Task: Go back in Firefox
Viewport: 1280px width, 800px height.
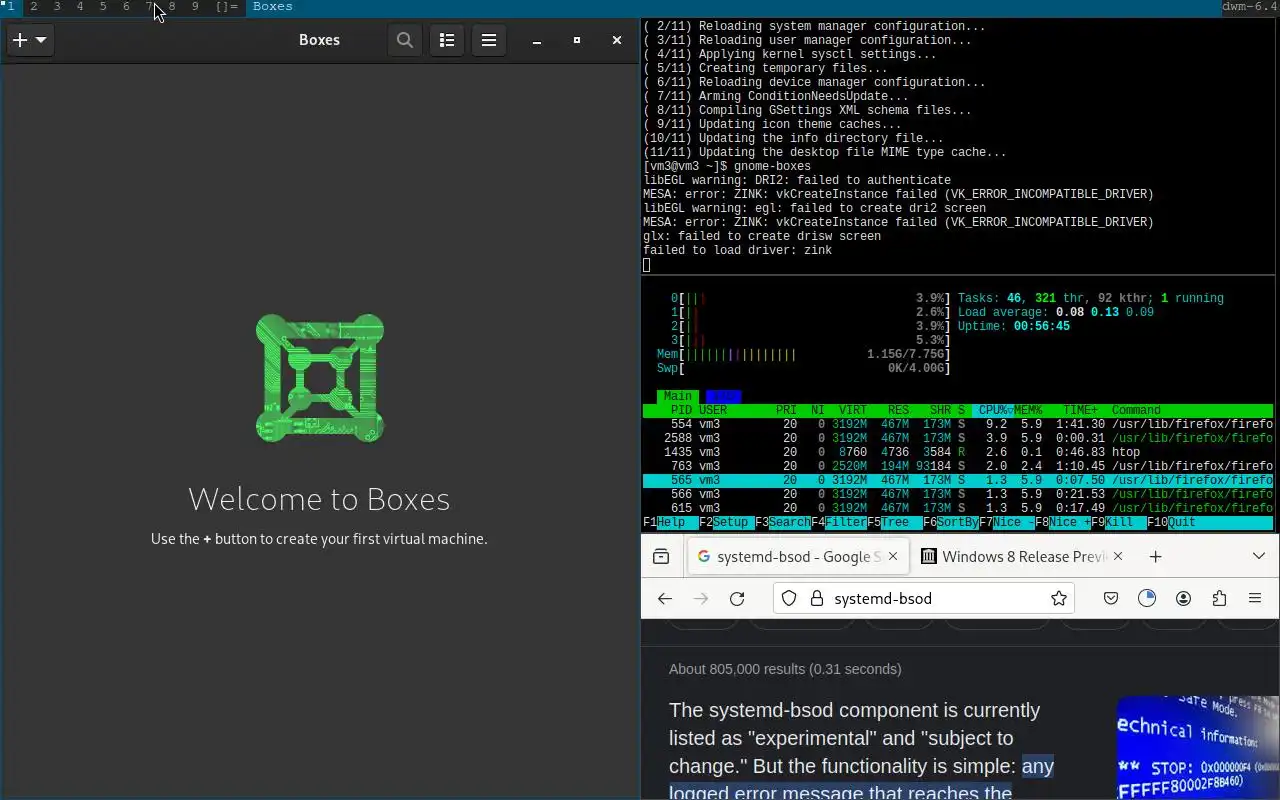Action: point(665,598)
